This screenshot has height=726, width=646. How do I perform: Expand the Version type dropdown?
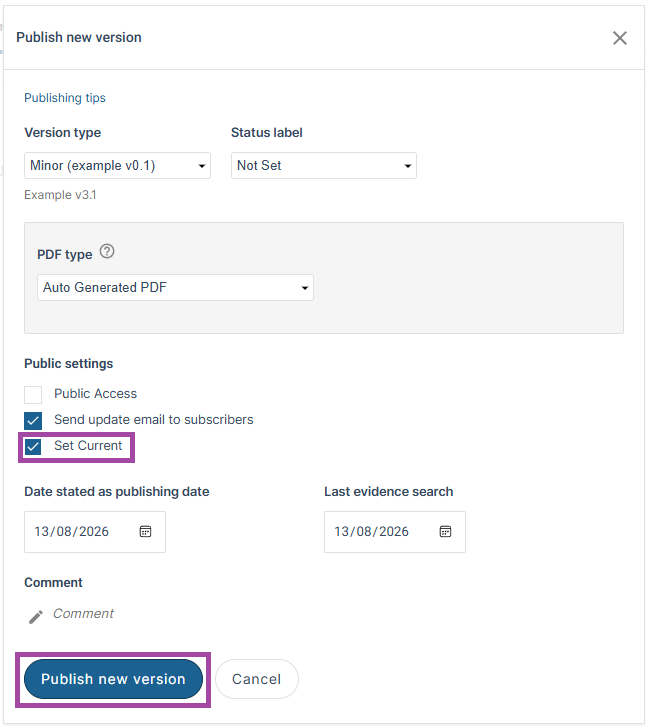(x=118, y=165)
